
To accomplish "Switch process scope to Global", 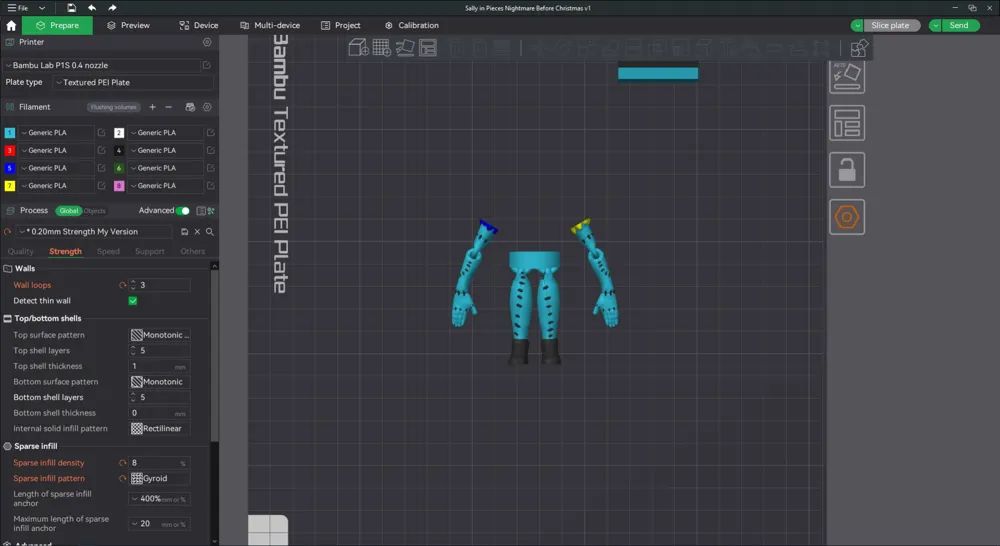I will pos(68,210).
